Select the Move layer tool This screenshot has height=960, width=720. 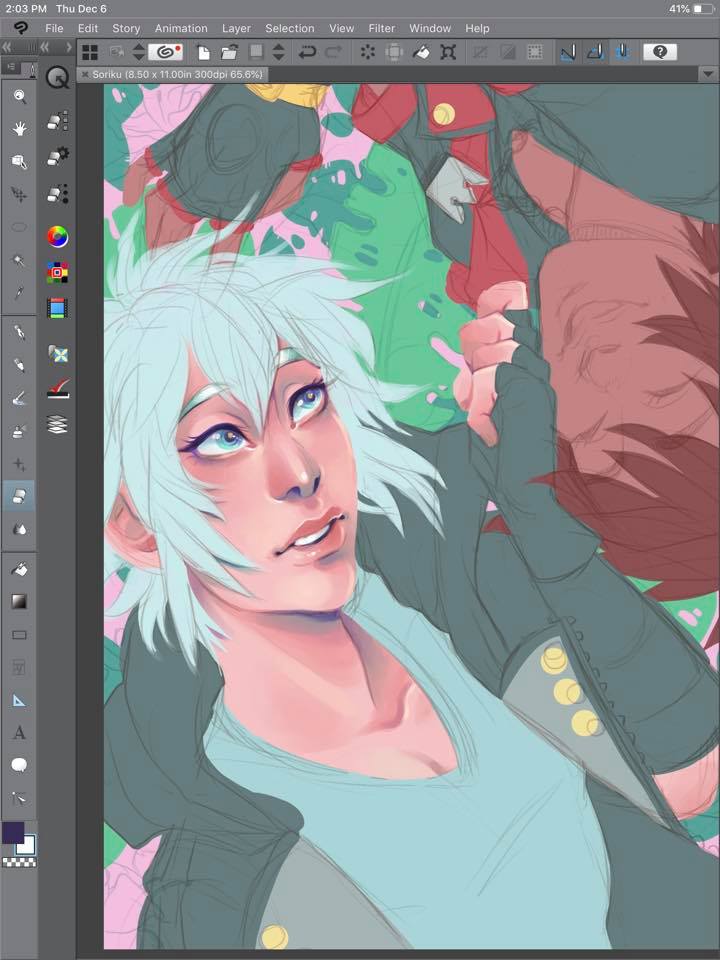(x=19, y=194)
